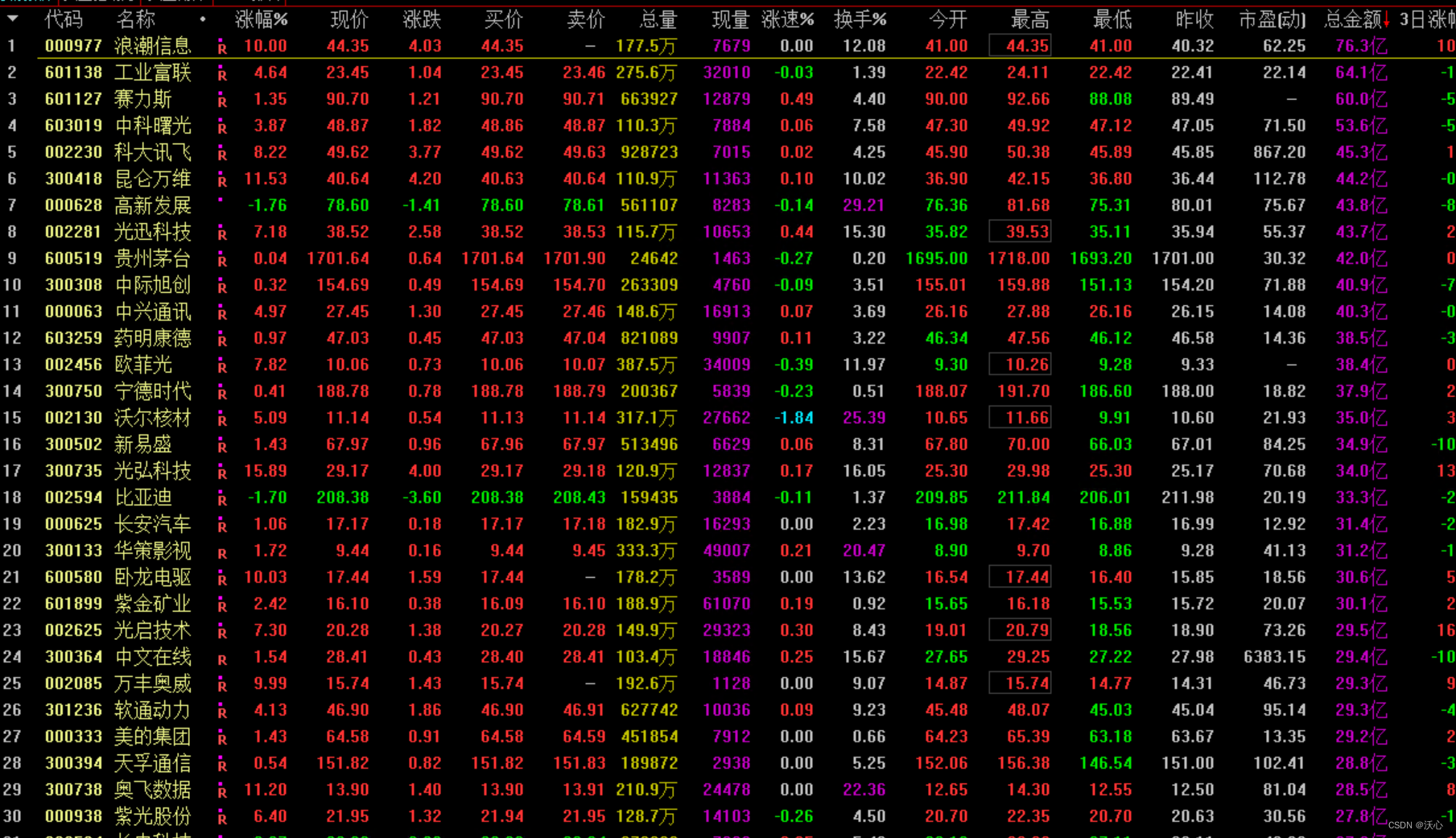Click the R marker next to 中科曙光
Screen dimensions: 1456x838
click(x=222, y=128)
